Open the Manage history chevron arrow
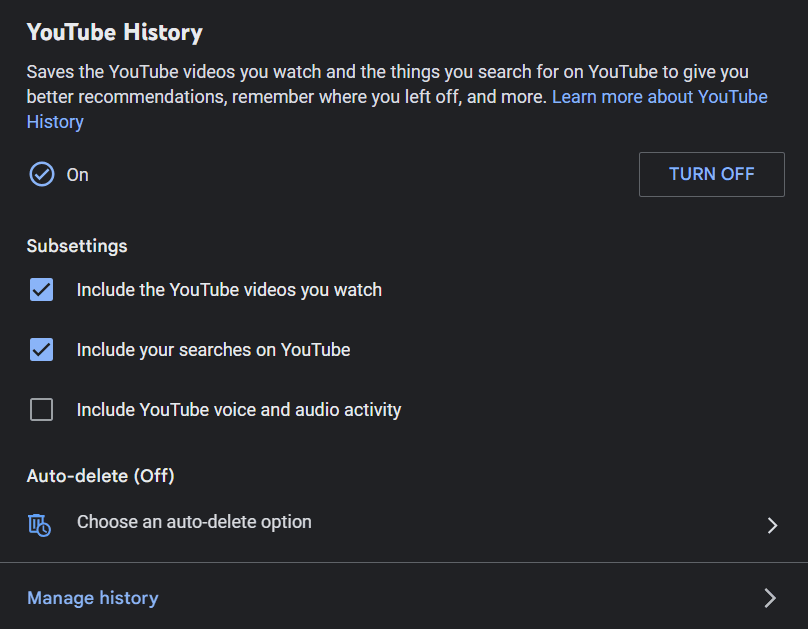 point(770,598)
